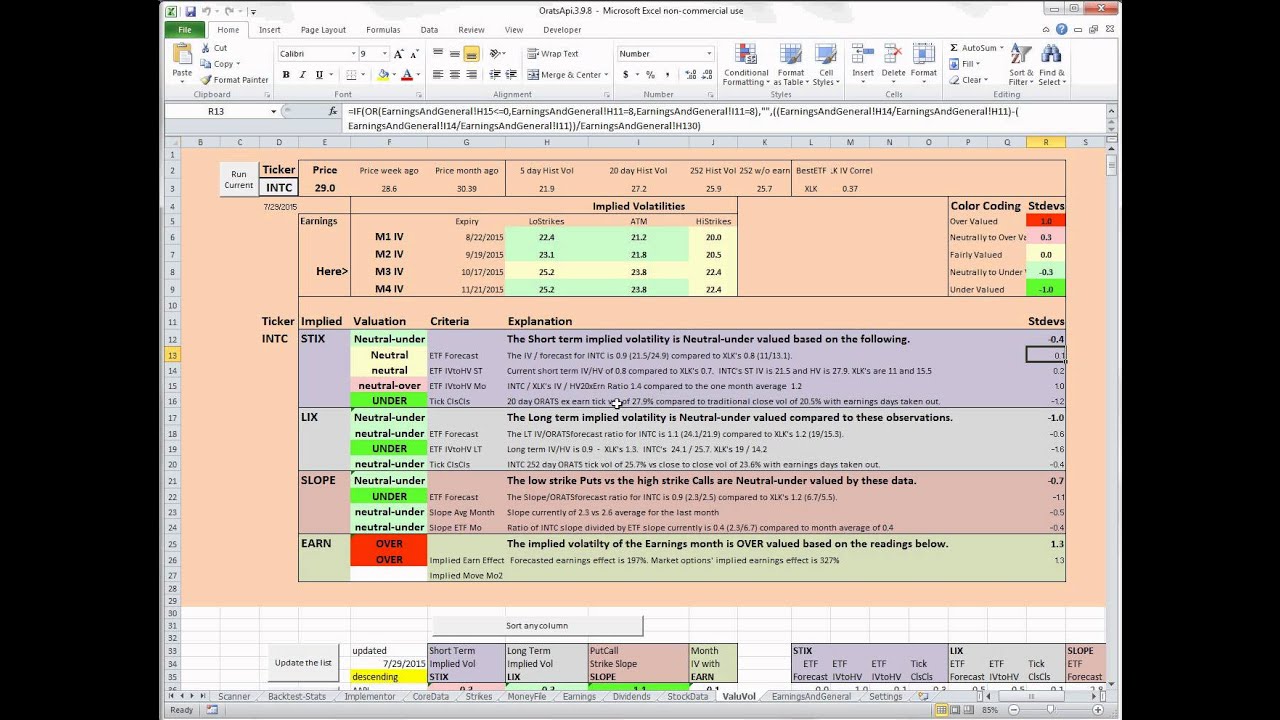Open the fill color dropdown arrow
The height and width of the screenshot is (720, 1280).
pos(394,75)
